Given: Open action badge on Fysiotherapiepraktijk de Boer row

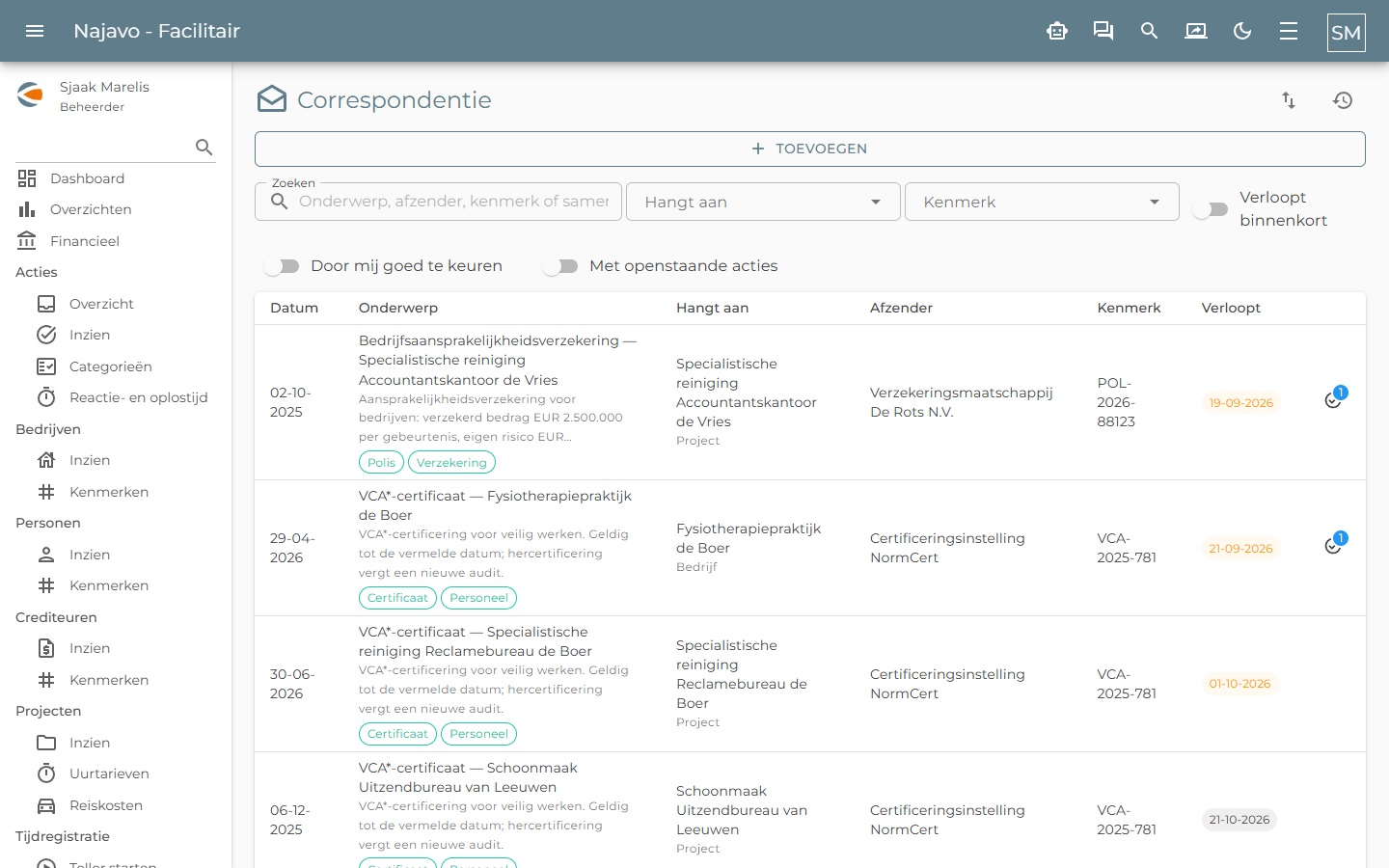Looking at the screenshot, I should [x=1335, y=544].
